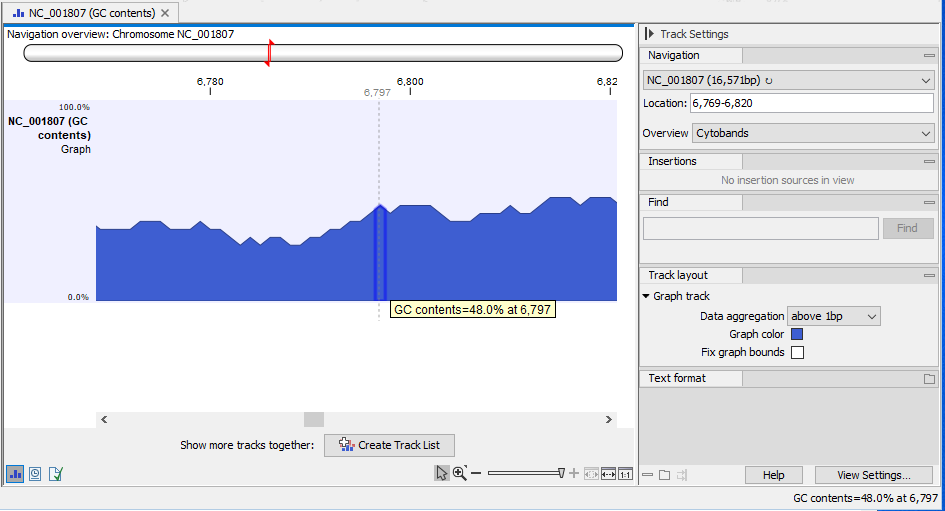This screenshot has width=945, height=511.
Task: Click the View Settings button
Action: point(873,475)
